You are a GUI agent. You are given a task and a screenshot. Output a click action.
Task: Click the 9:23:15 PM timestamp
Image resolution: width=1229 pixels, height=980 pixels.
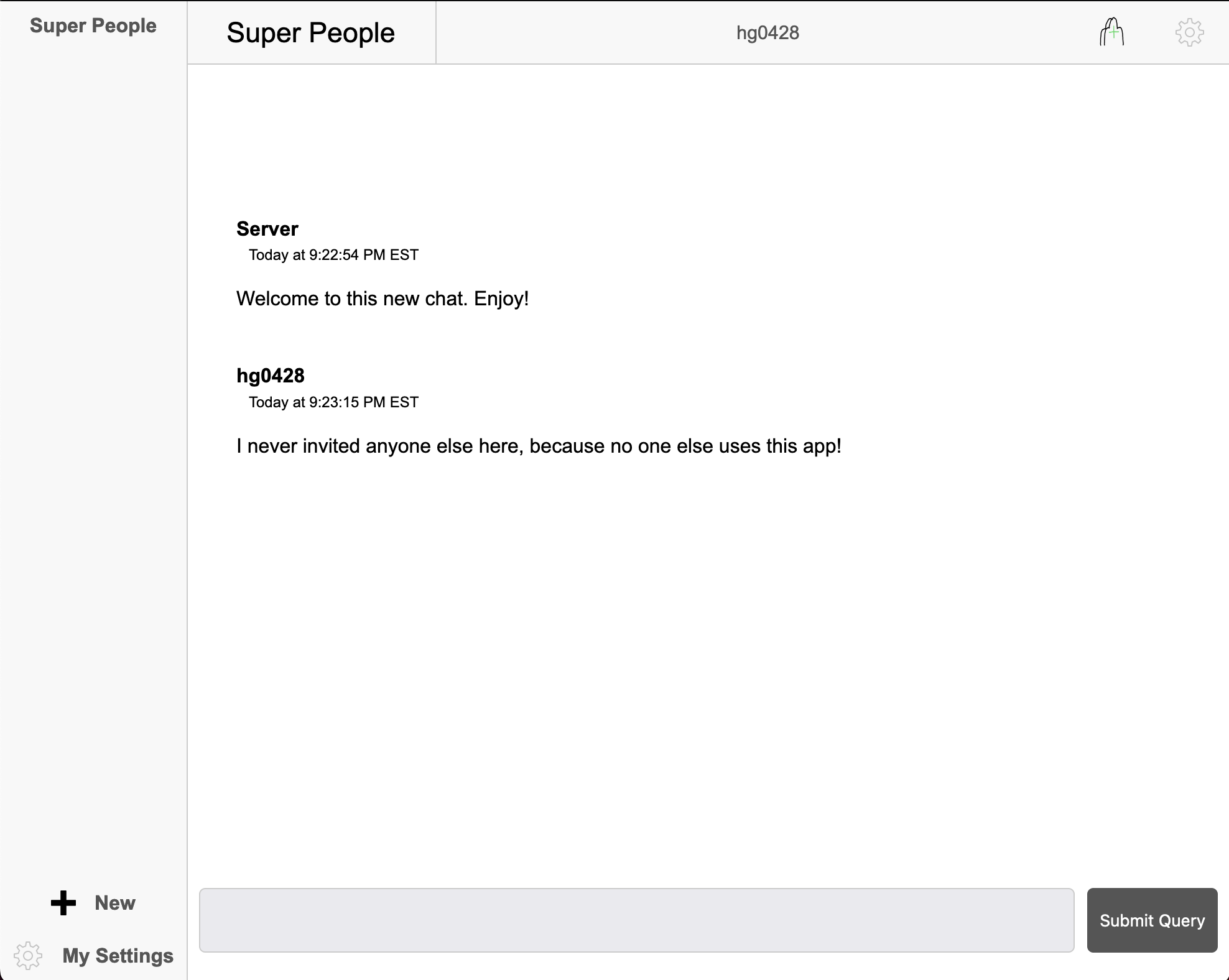point(333,402)
